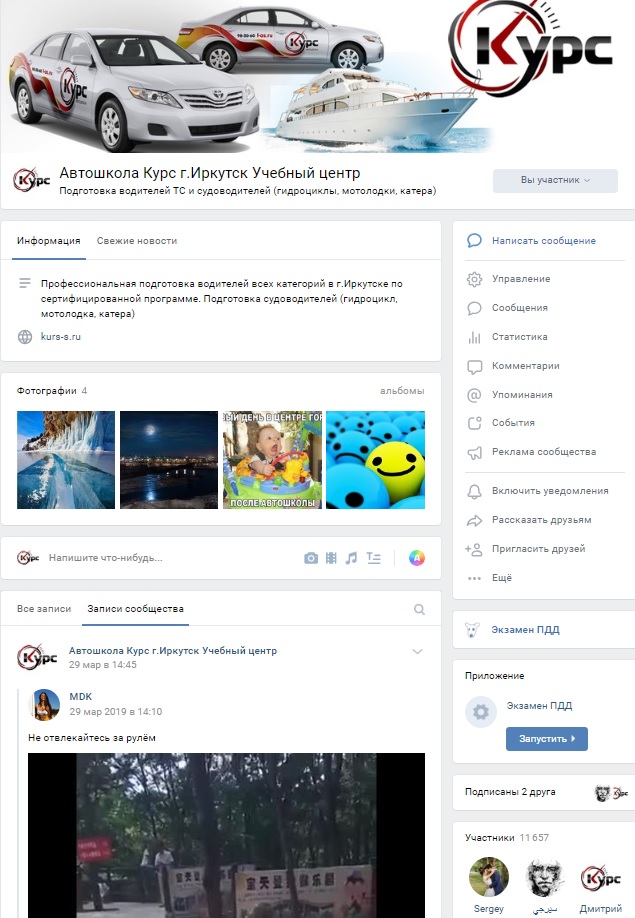This screenshot has height=918, width=635.
Task: Open the Реклама сообщества megaphone icon
Action: tap(474, 452)
